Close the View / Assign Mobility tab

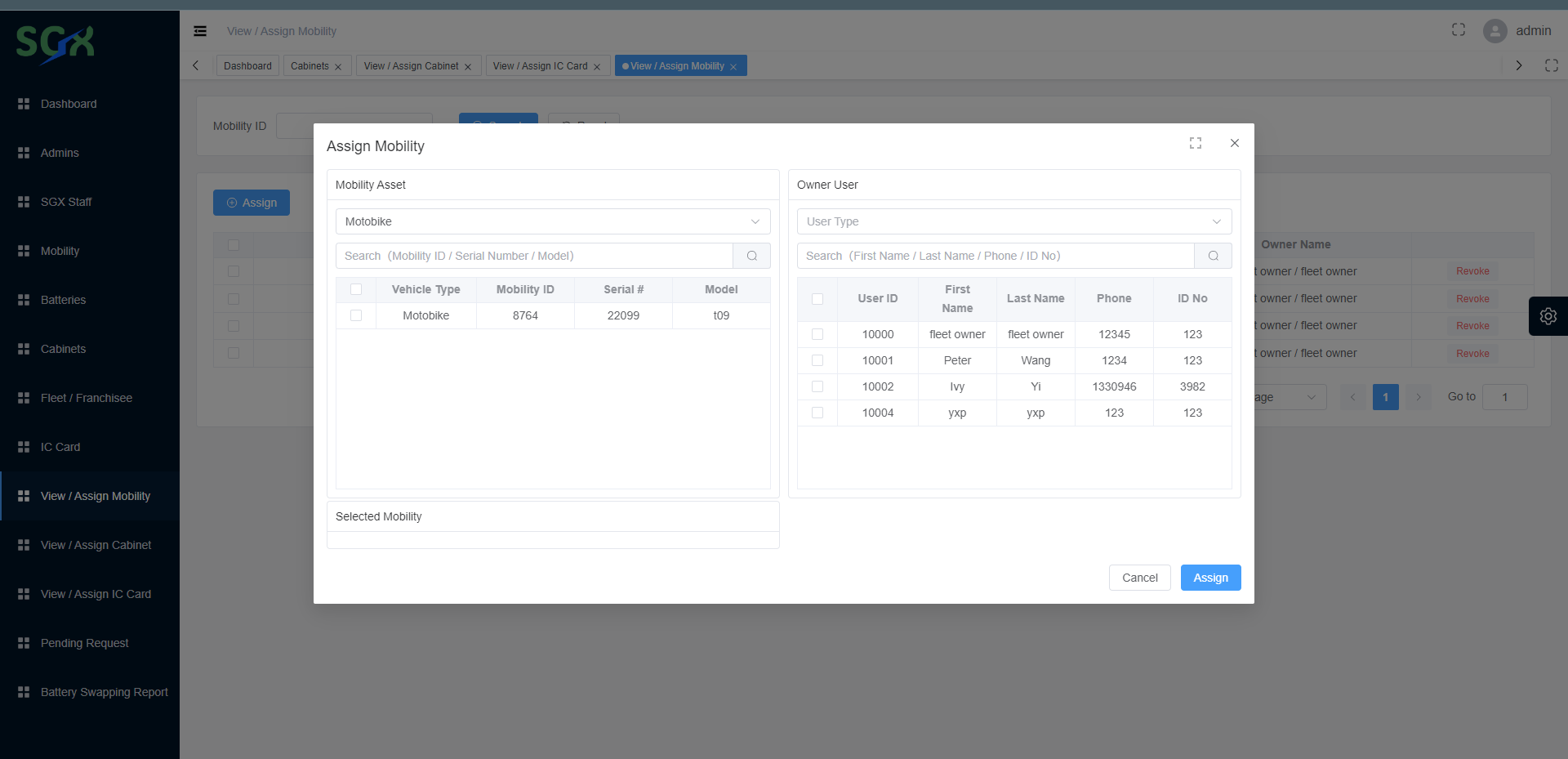coord(733,67)
